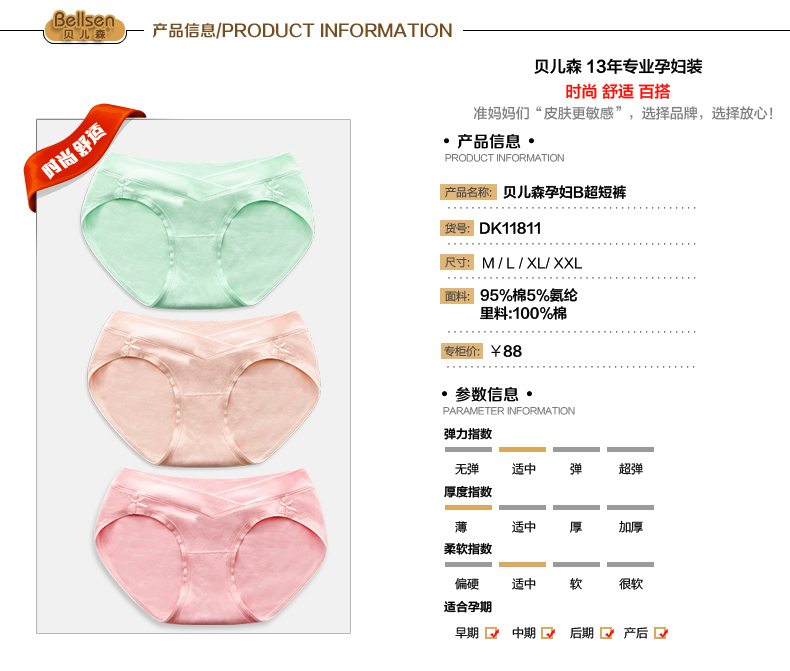Select the peach underwear image
The image size is (790, 671).
pos(204,388)
